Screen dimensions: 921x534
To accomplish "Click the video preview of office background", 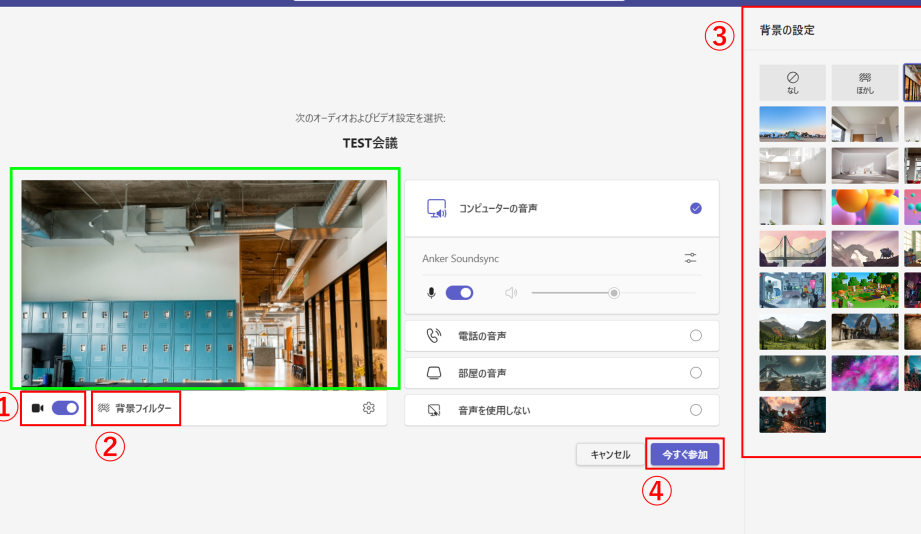I will click(x=204, y=283).
